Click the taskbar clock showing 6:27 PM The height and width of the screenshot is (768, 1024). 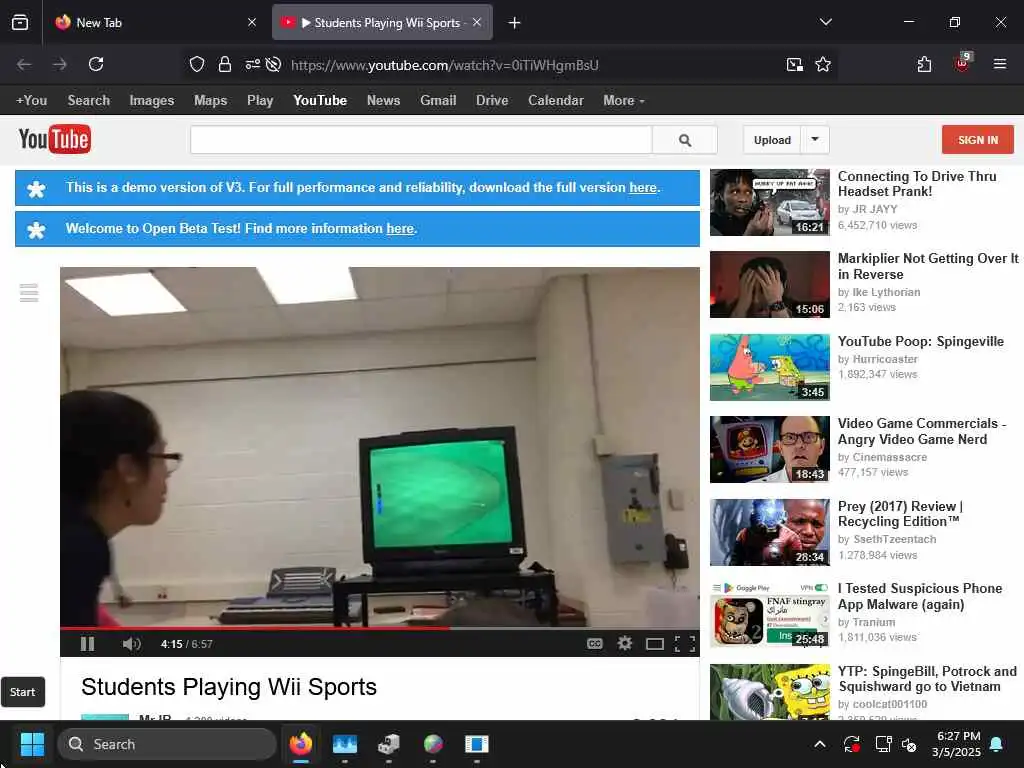coord(957,744)
